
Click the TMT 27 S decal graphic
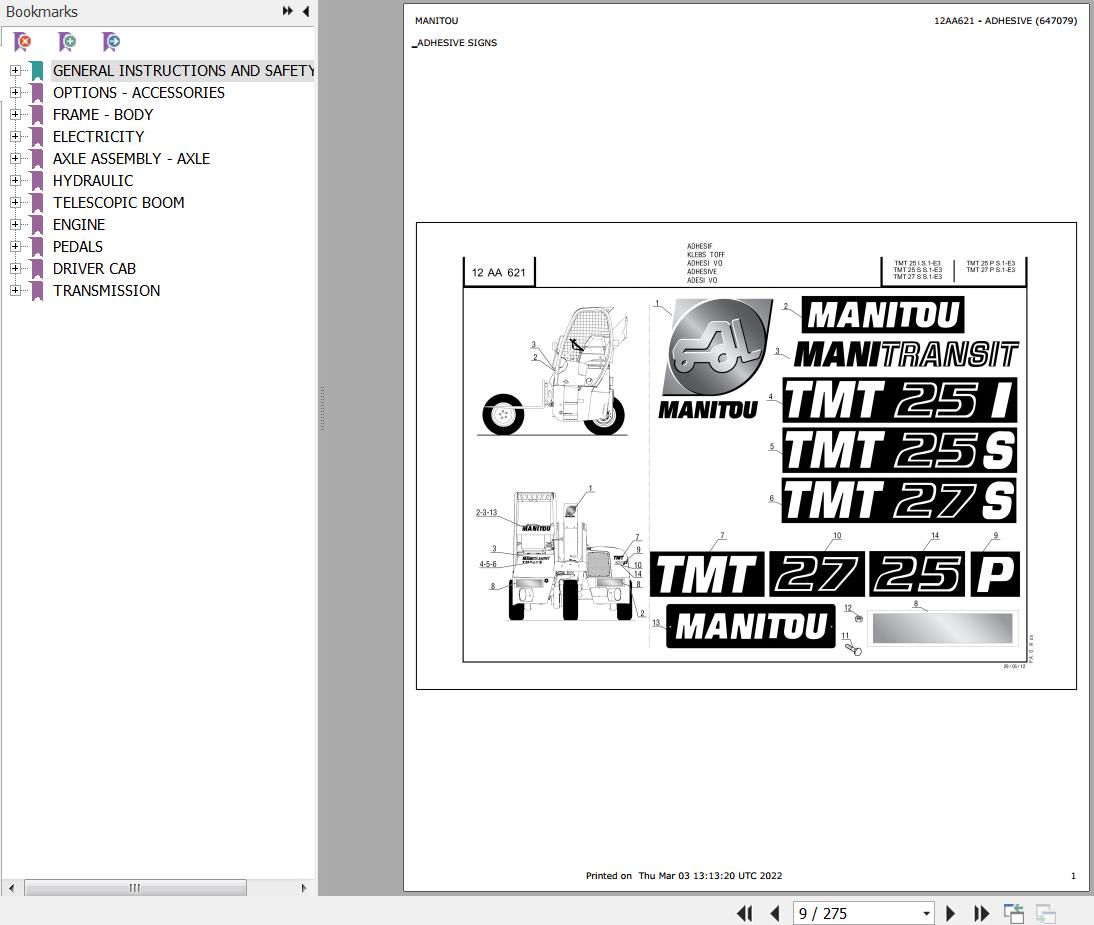899,500
